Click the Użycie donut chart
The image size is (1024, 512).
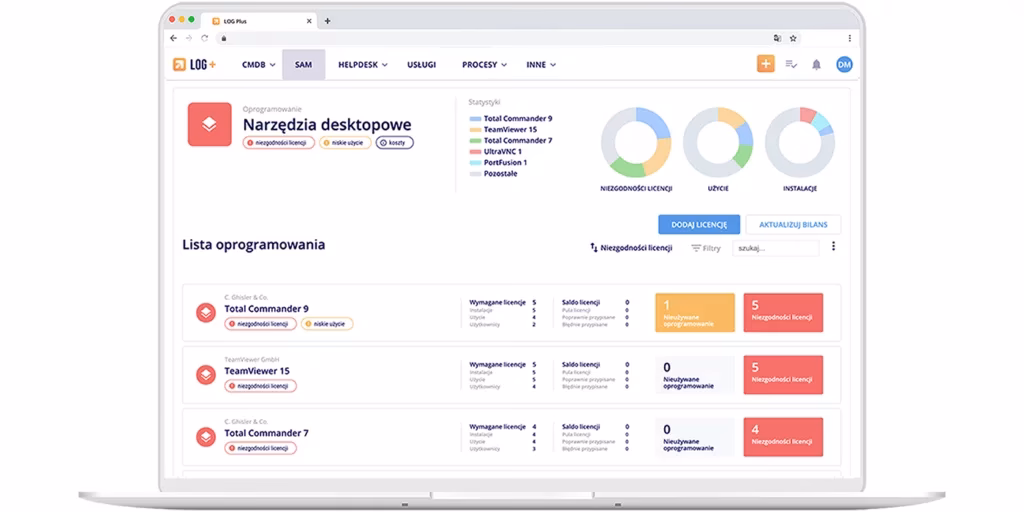[x=718, y=142]
